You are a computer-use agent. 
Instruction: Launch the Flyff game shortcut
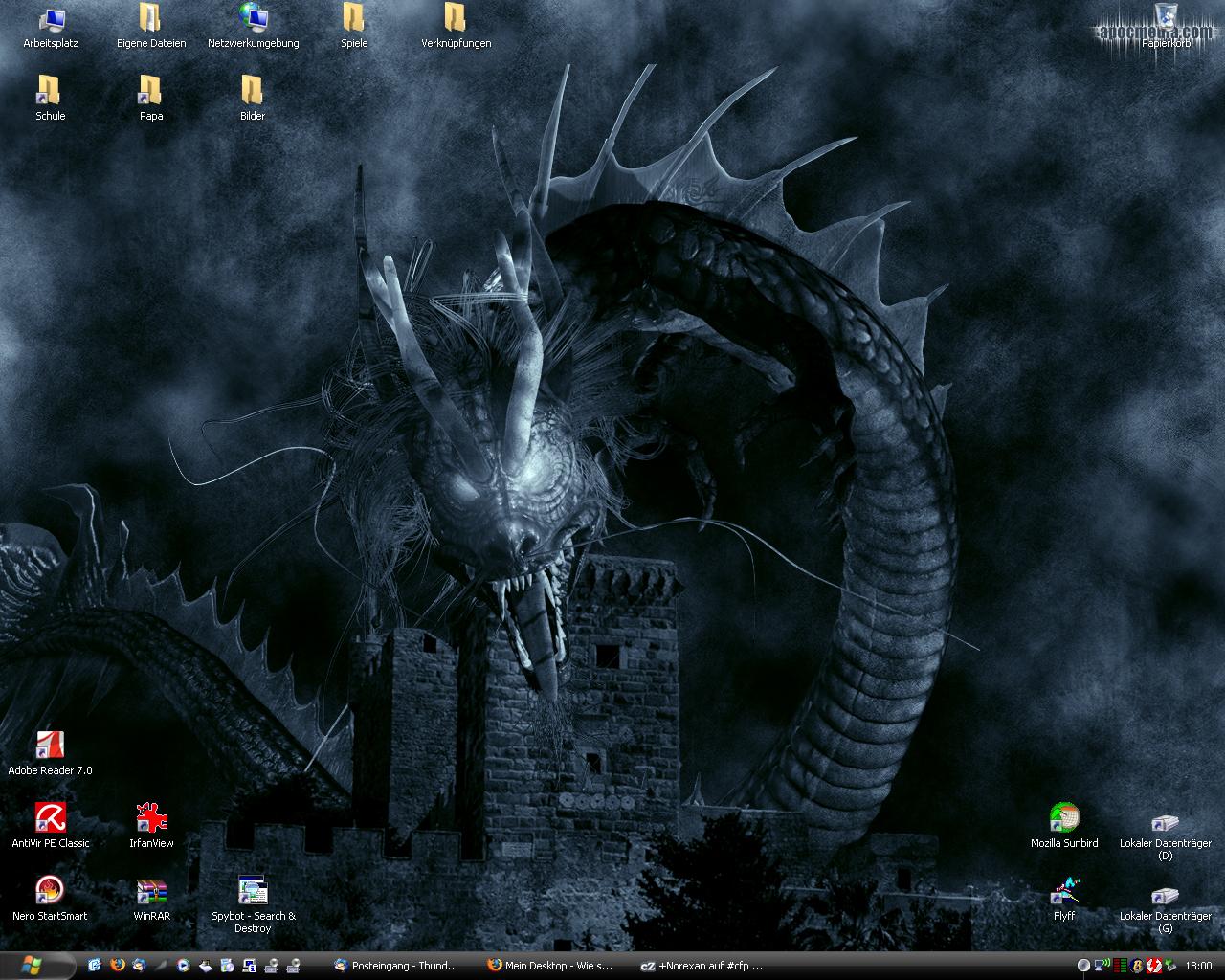[x=1063, y=892]
